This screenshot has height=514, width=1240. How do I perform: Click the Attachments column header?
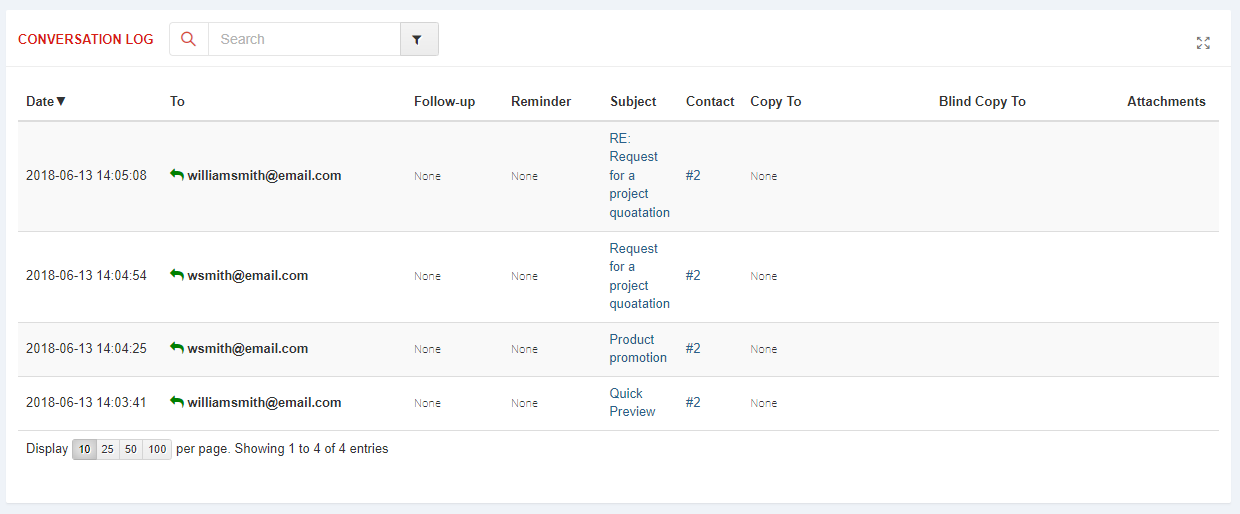1166,101
